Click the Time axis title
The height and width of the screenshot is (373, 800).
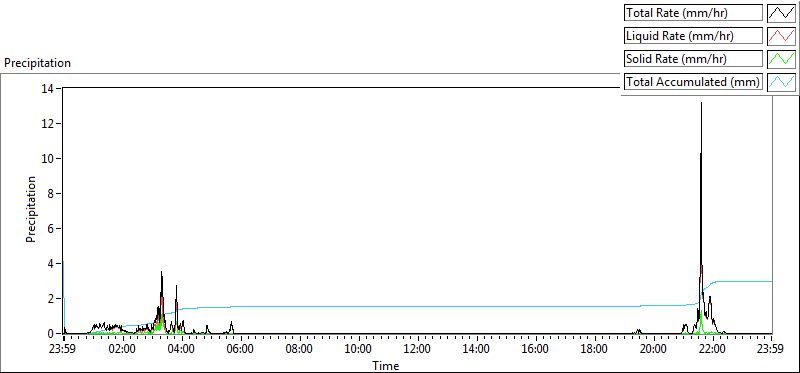386,365
